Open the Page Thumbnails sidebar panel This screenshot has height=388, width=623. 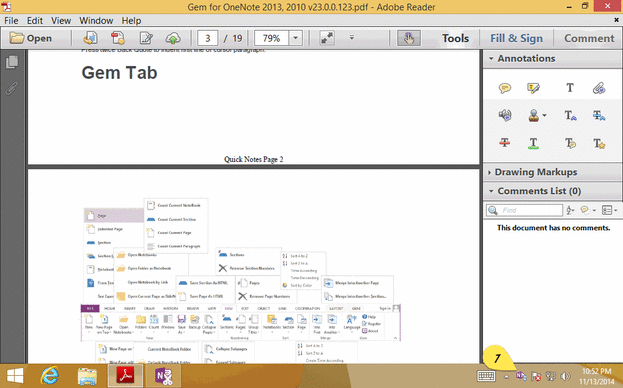pyautogui.click(x=12, y=62)
